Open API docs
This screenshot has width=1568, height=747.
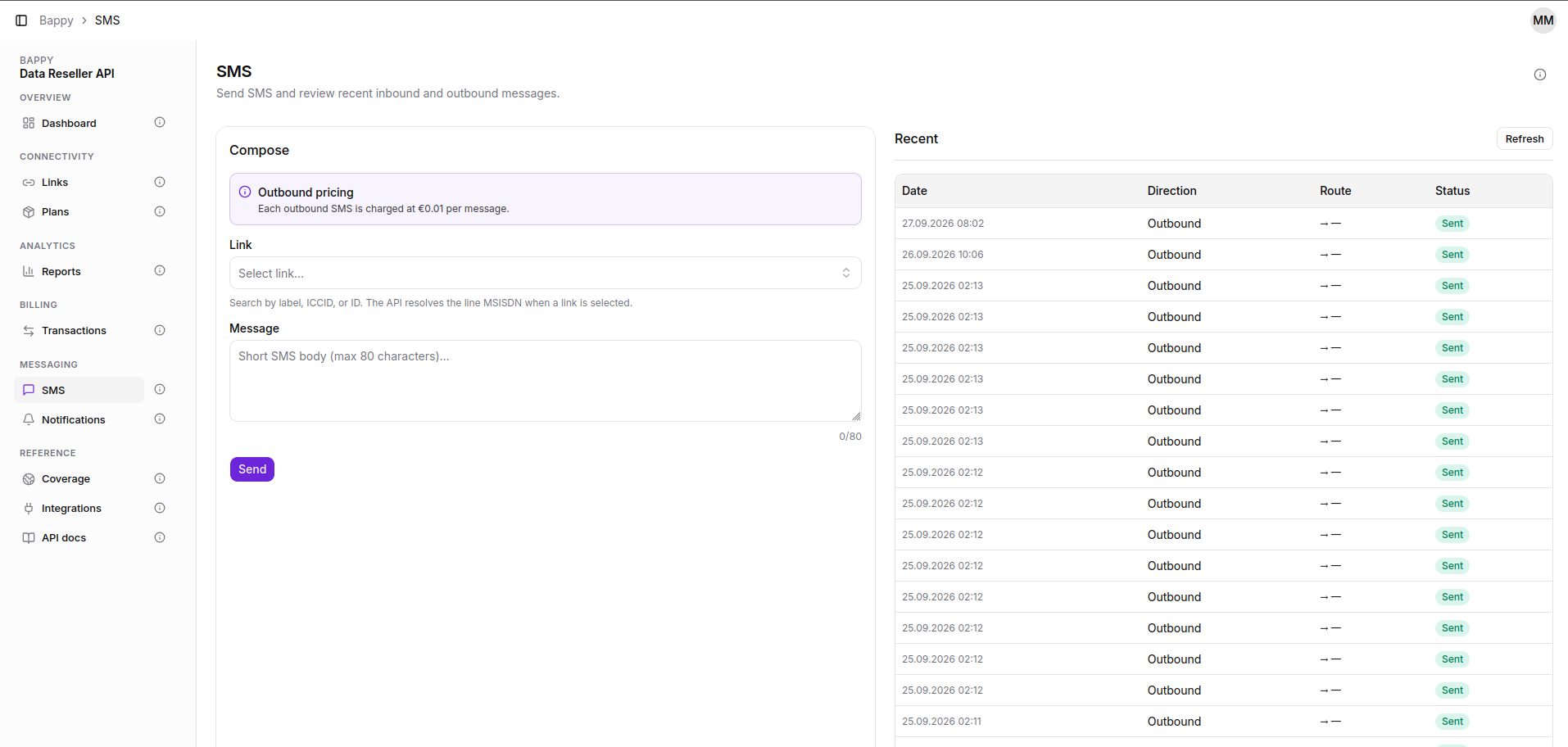click(x=79, y=537)
